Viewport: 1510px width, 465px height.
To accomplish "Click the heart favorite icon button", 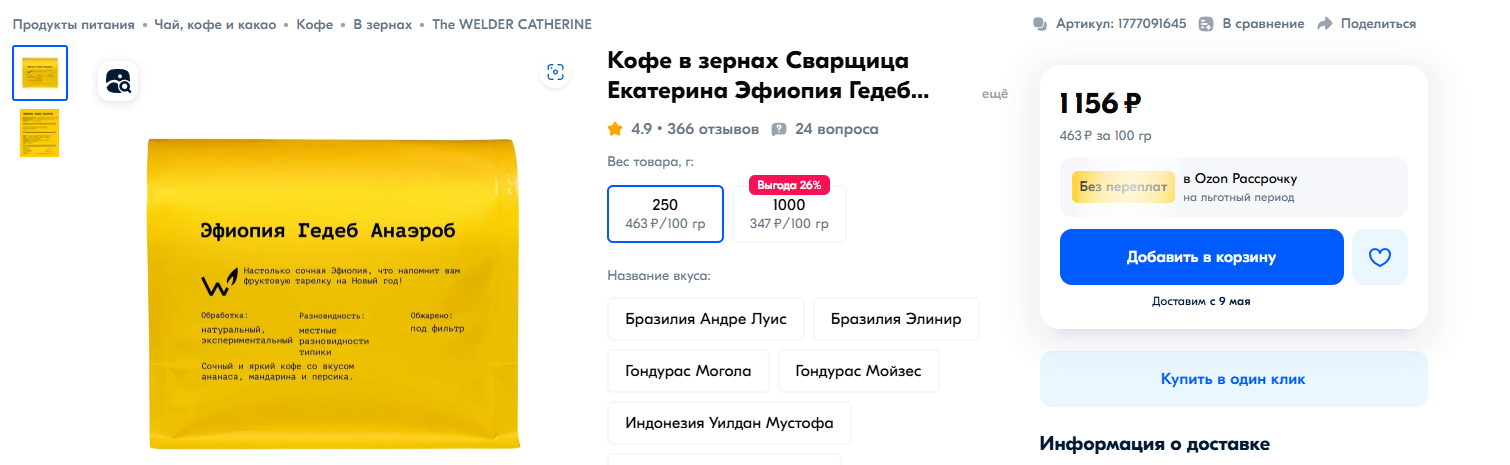I will tap(1379, 257).
